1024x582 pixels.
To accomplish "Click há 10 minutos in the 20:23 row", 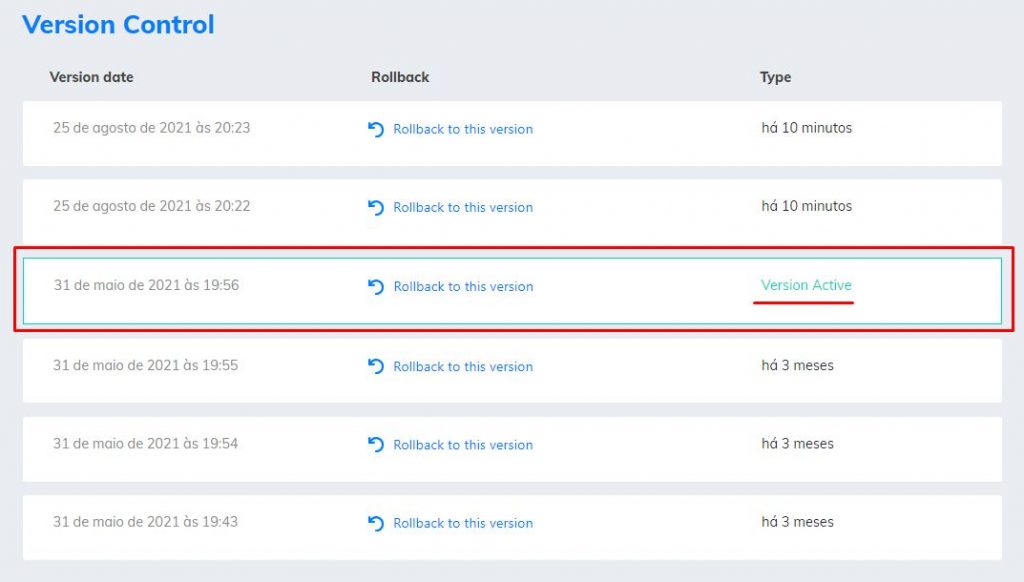I will tap(807, 128).
